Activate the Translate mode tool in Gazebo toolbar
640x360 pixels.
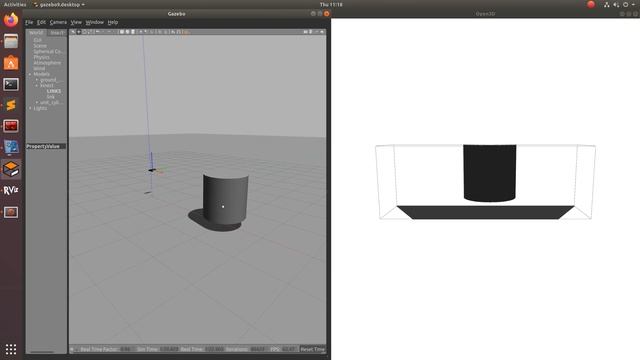(79, 32)
